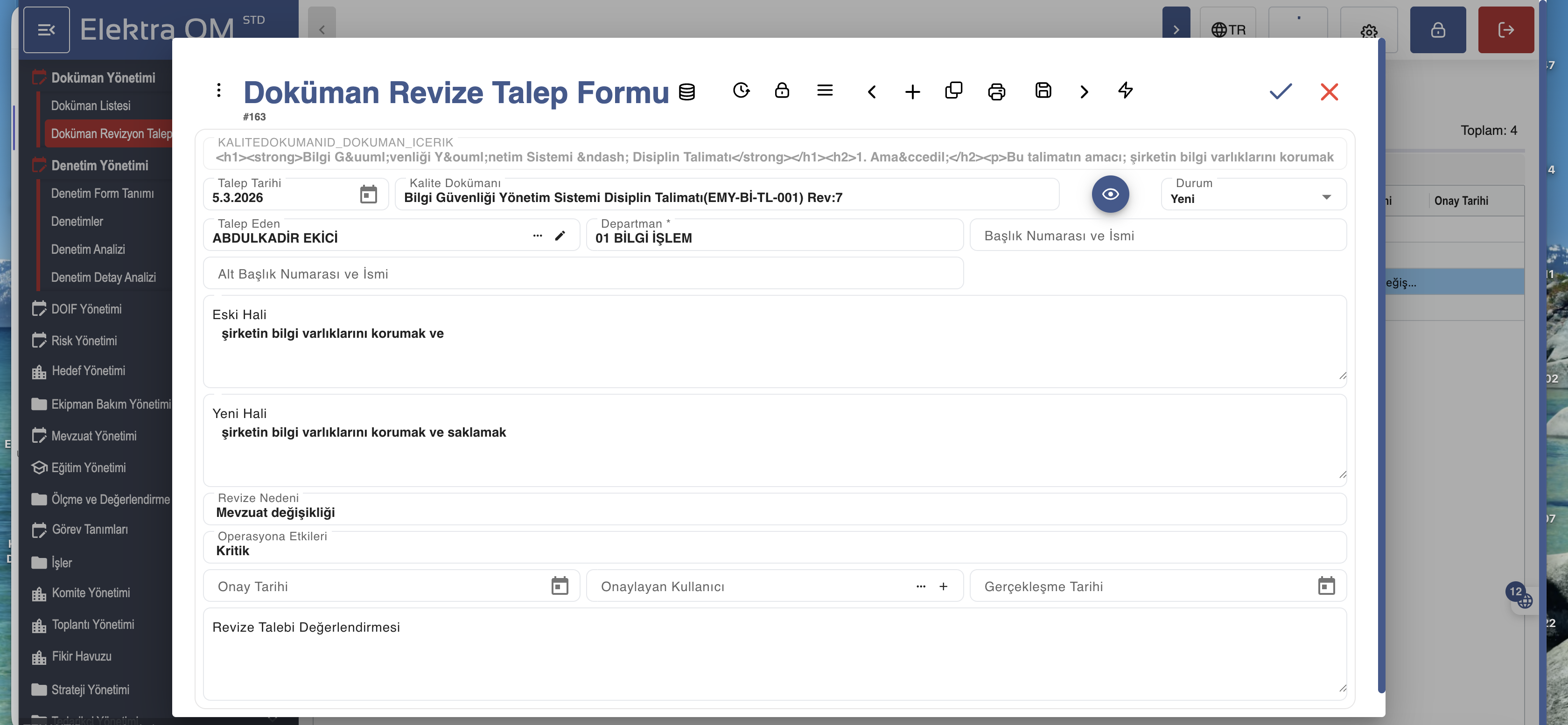The height and width of the screenshot is (725, 1568).
Task: Select Risk Yönetimi in sidebar
Action: (x=84, y=341)
